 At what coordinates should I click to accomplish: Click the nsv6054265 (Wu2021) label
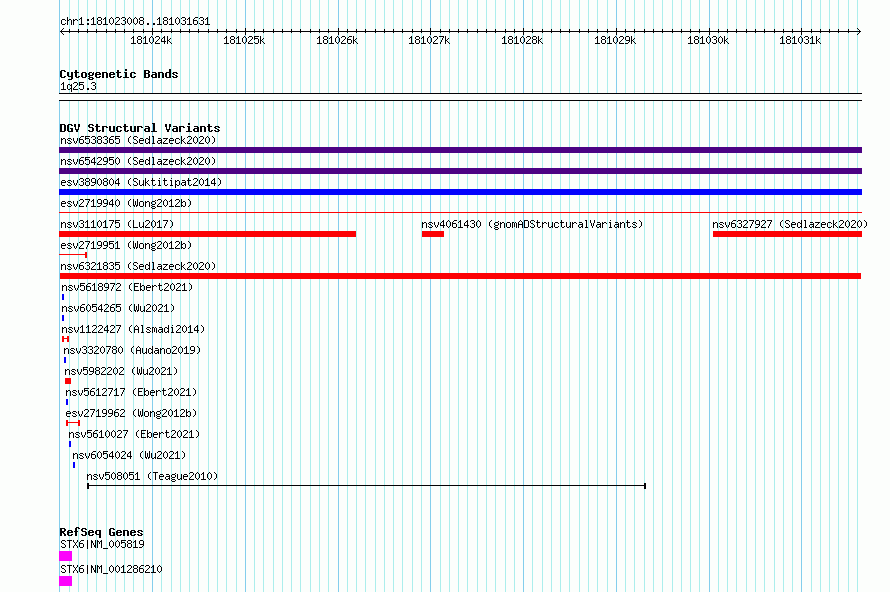(x=118, y=308)
